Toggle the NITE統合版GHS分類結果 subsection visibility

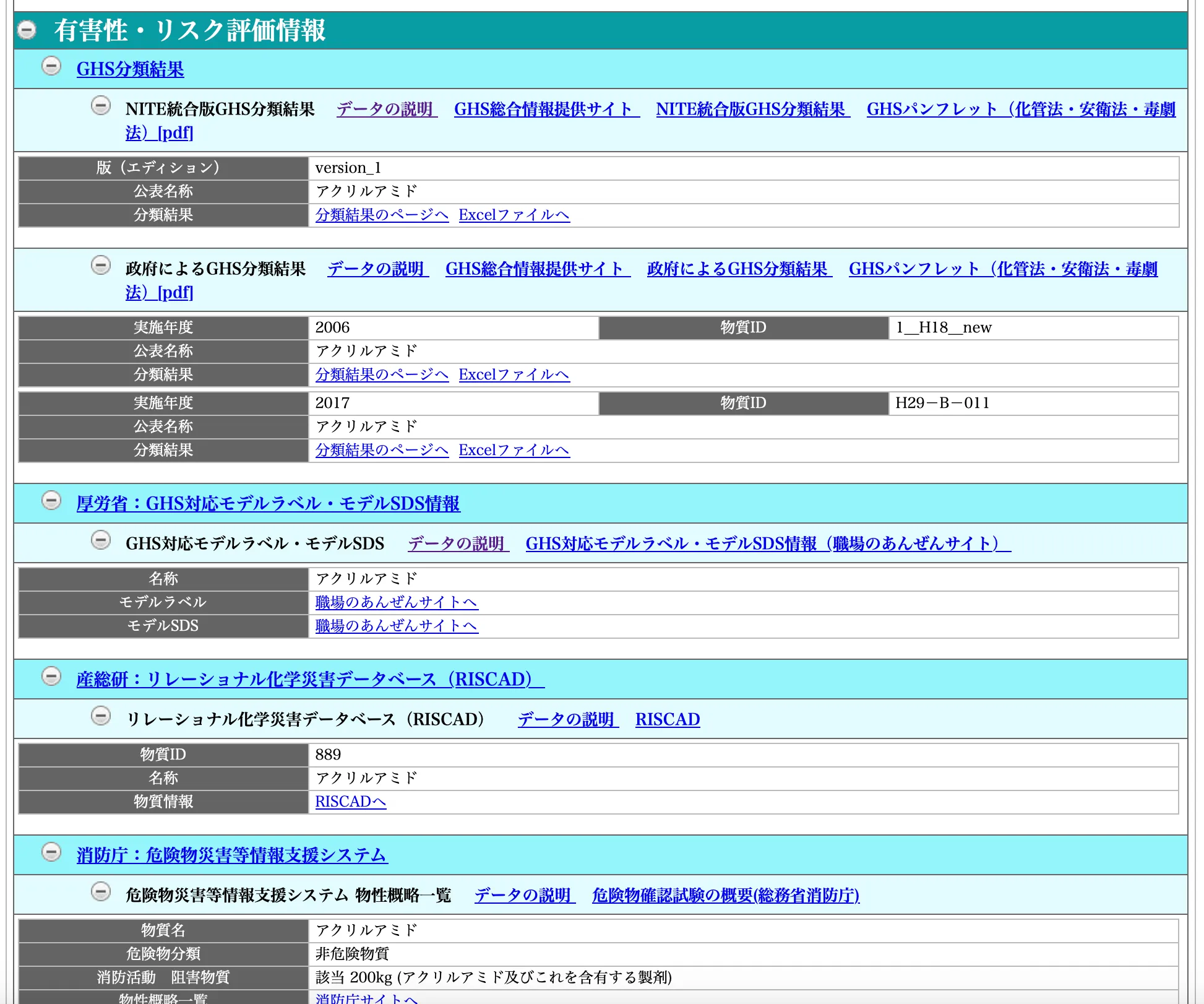pos(100,106)
